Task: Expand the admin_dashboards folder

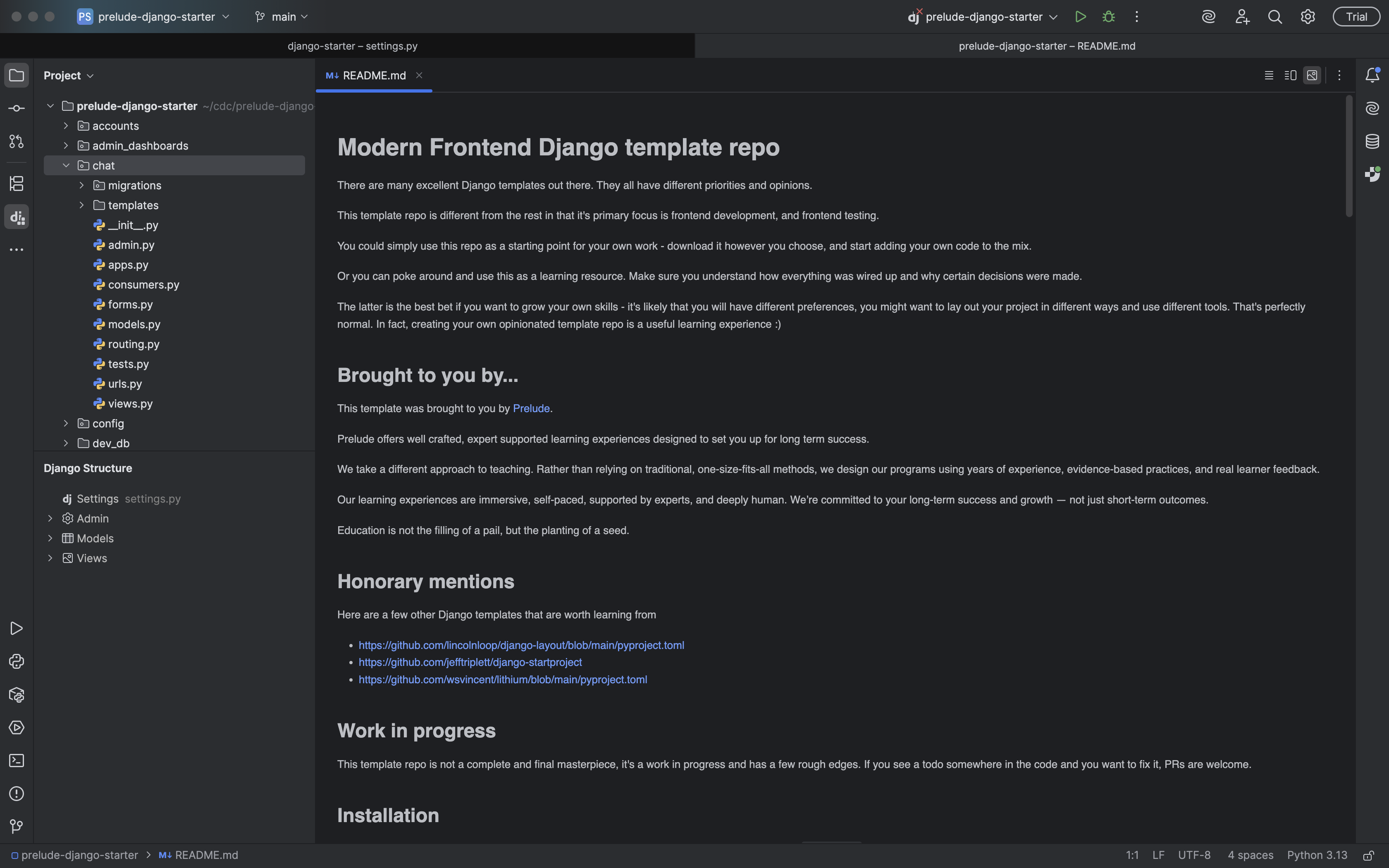Action: [66, 146]
